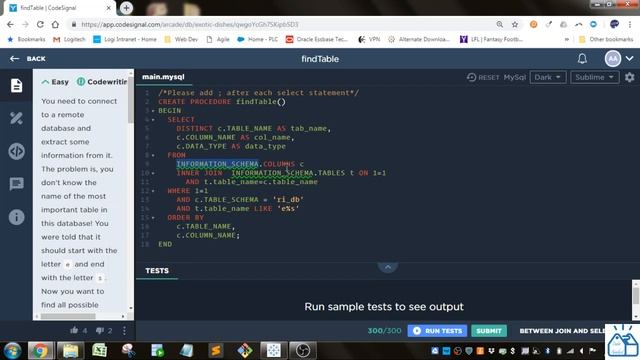
Task: Open the VPN bookmark
Action: coord(369,40)
